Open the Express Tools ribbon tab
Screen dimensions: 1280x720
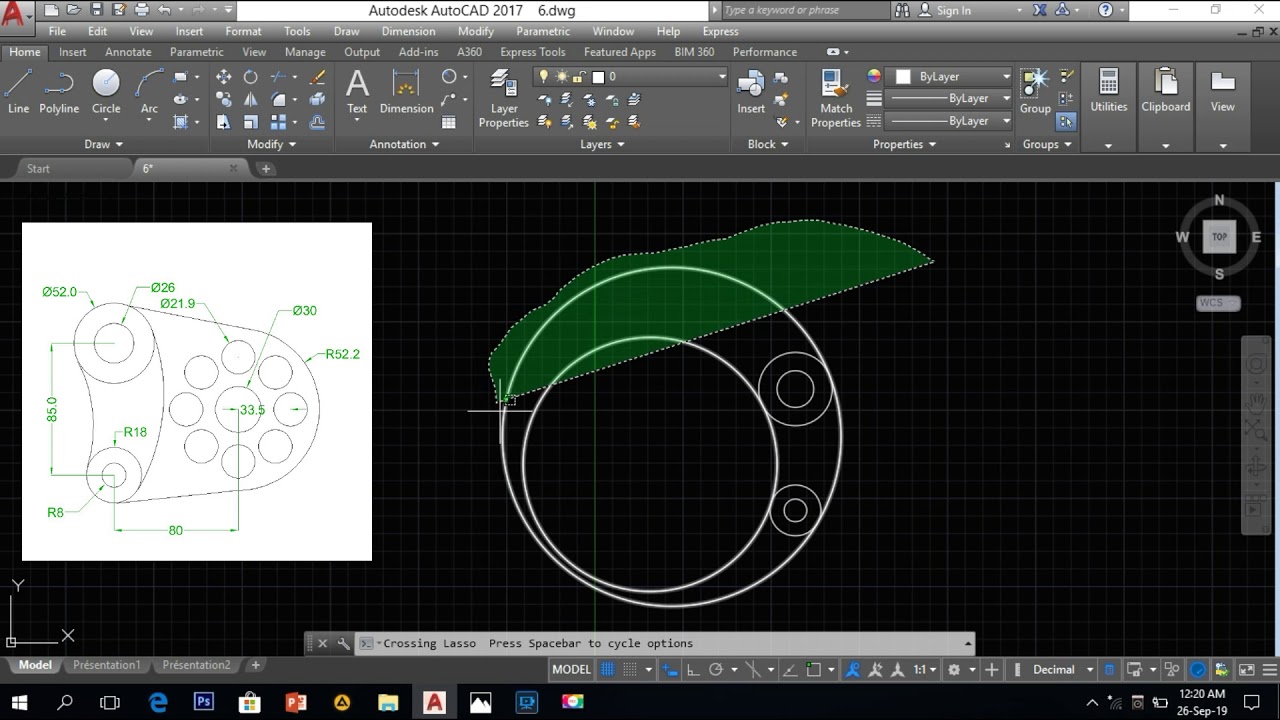point(532,52)
